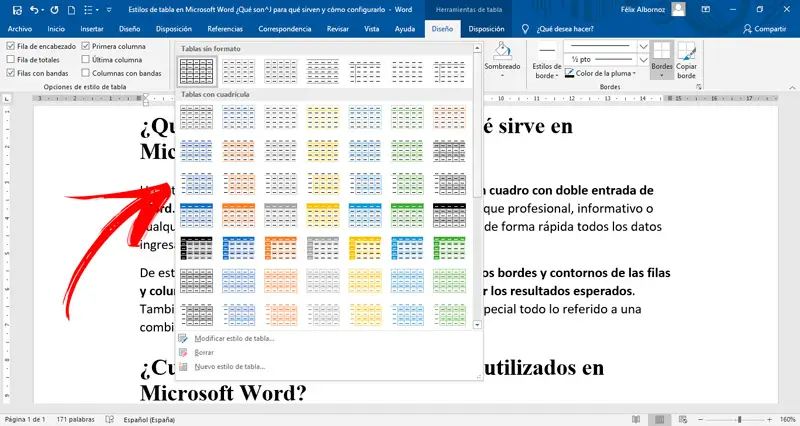800x426 pixels.
Task: Open the Color de la pluma menu
Action: coord(601,73)
